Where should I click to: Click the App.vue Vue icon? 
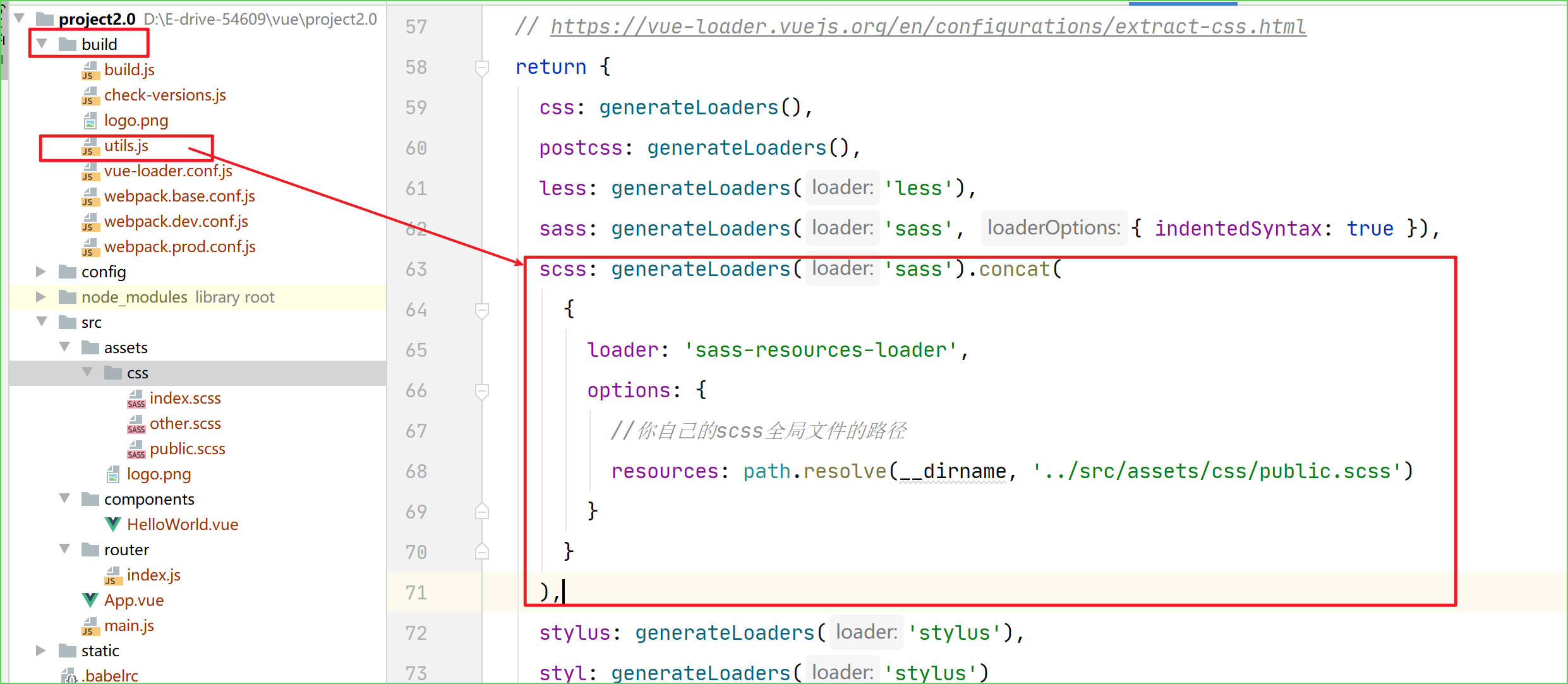coord(90,600)
